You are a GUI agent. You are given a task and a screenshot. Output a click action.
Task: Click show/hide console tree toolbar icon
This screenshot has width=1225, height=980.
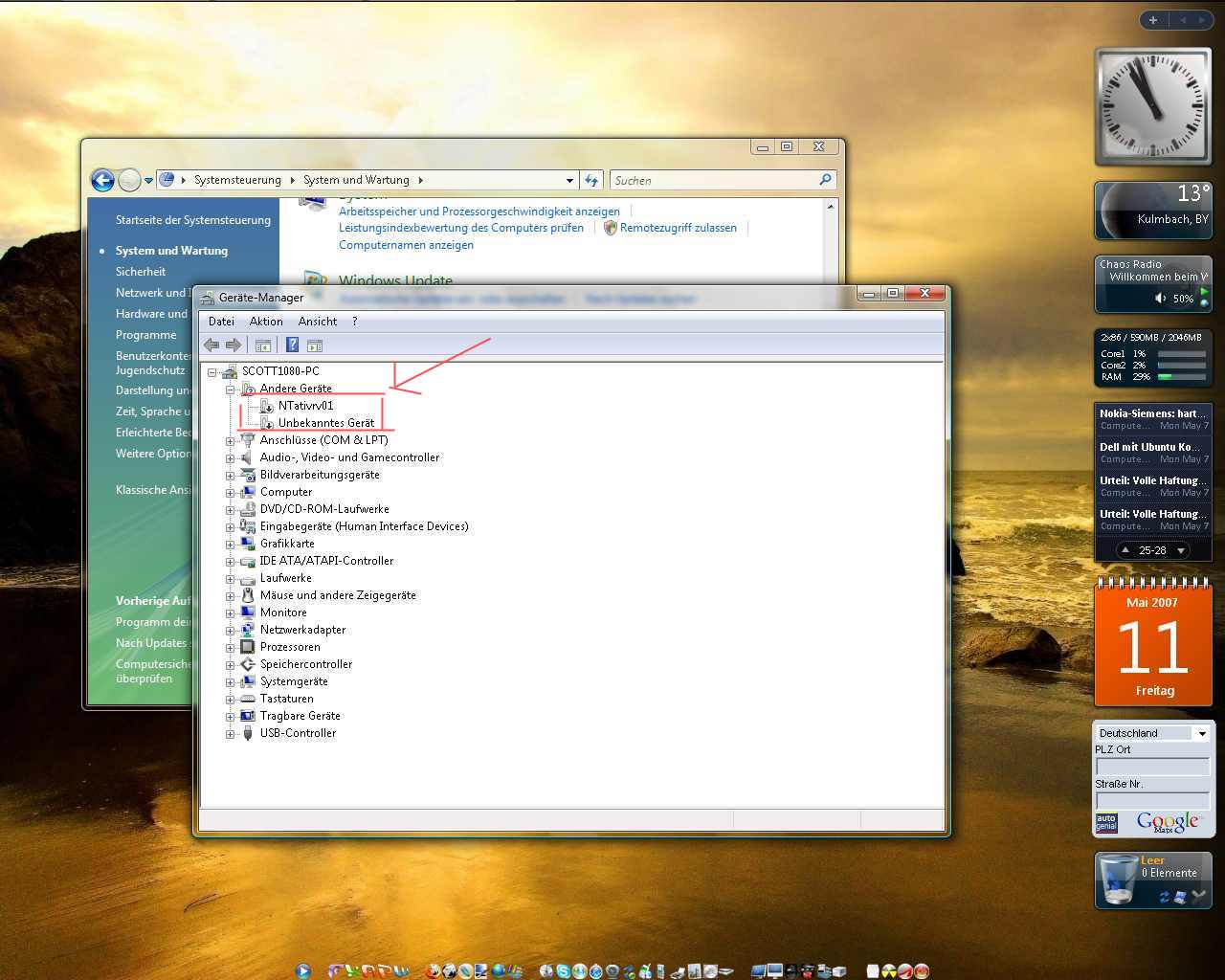(x=262, y=345)
